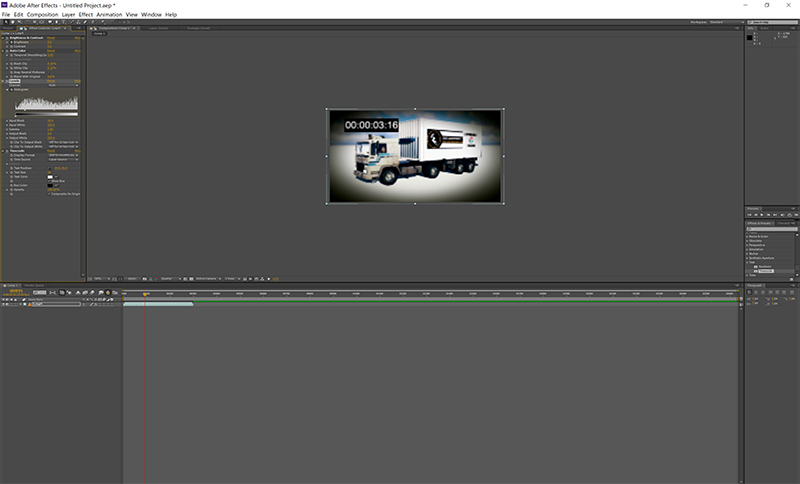Open the Effect menu
The width and height of the screenshot is (800, 484).
[86, 14]
